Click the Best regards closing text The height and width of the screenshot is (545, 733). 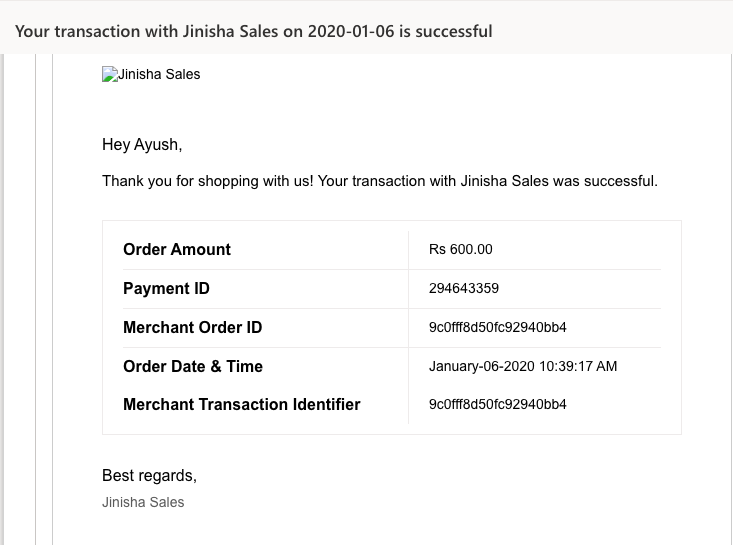pos(149,475)
